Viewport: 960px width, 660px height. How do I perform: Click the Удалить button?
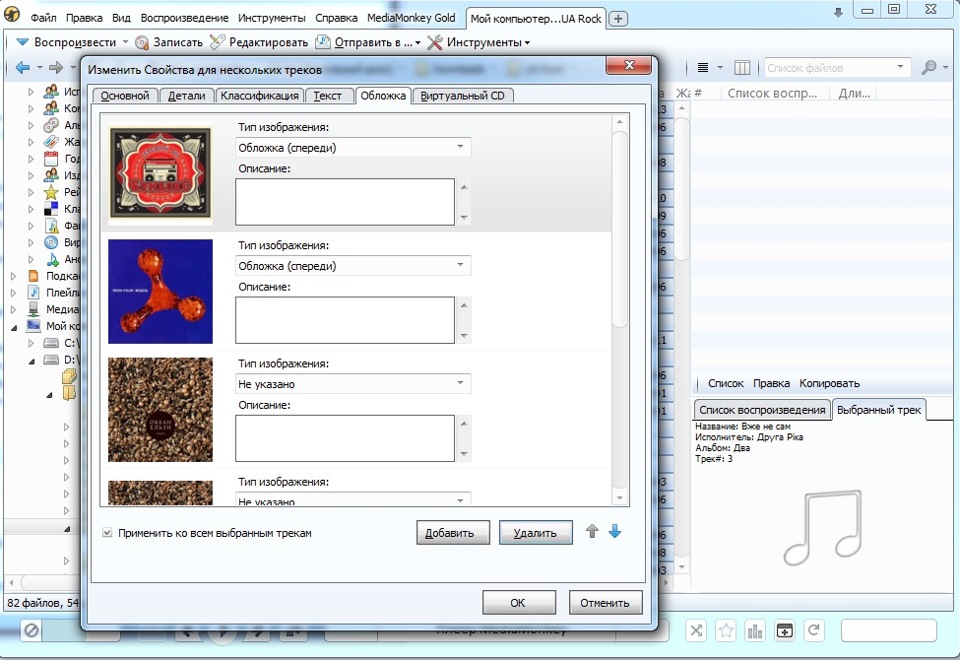coord(536,533)
